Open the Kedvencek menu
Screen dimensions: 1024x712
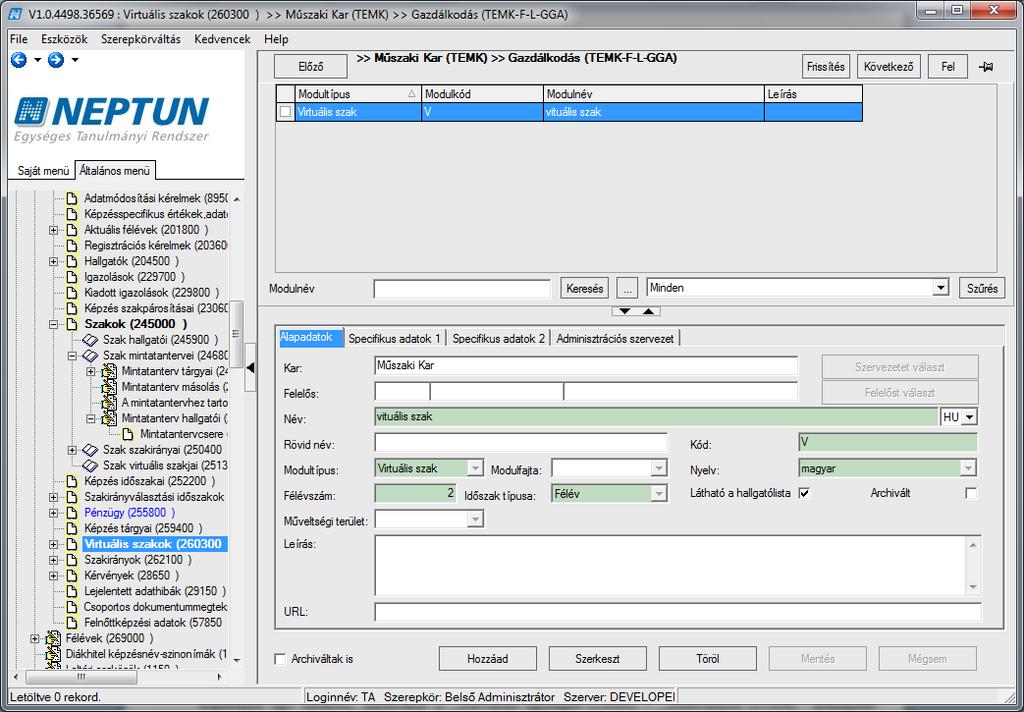(222, 39)
